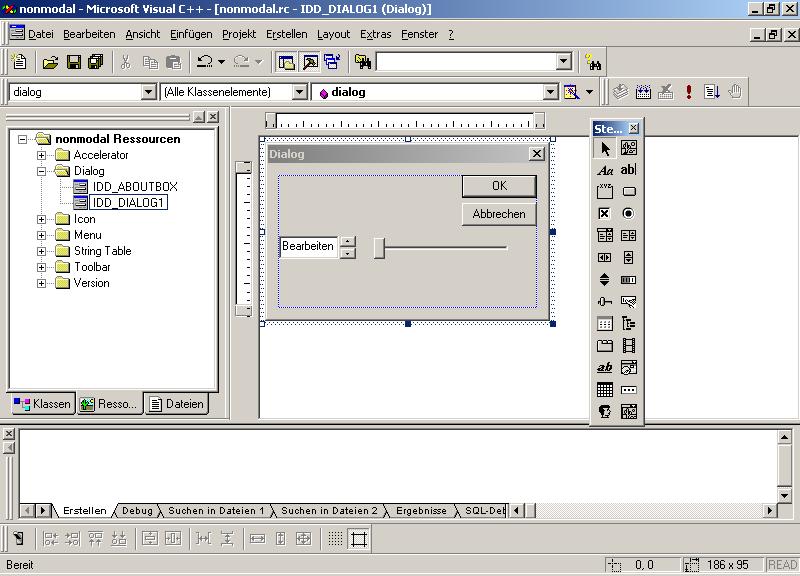Pick the Check Box control tool

coord(605,213)
